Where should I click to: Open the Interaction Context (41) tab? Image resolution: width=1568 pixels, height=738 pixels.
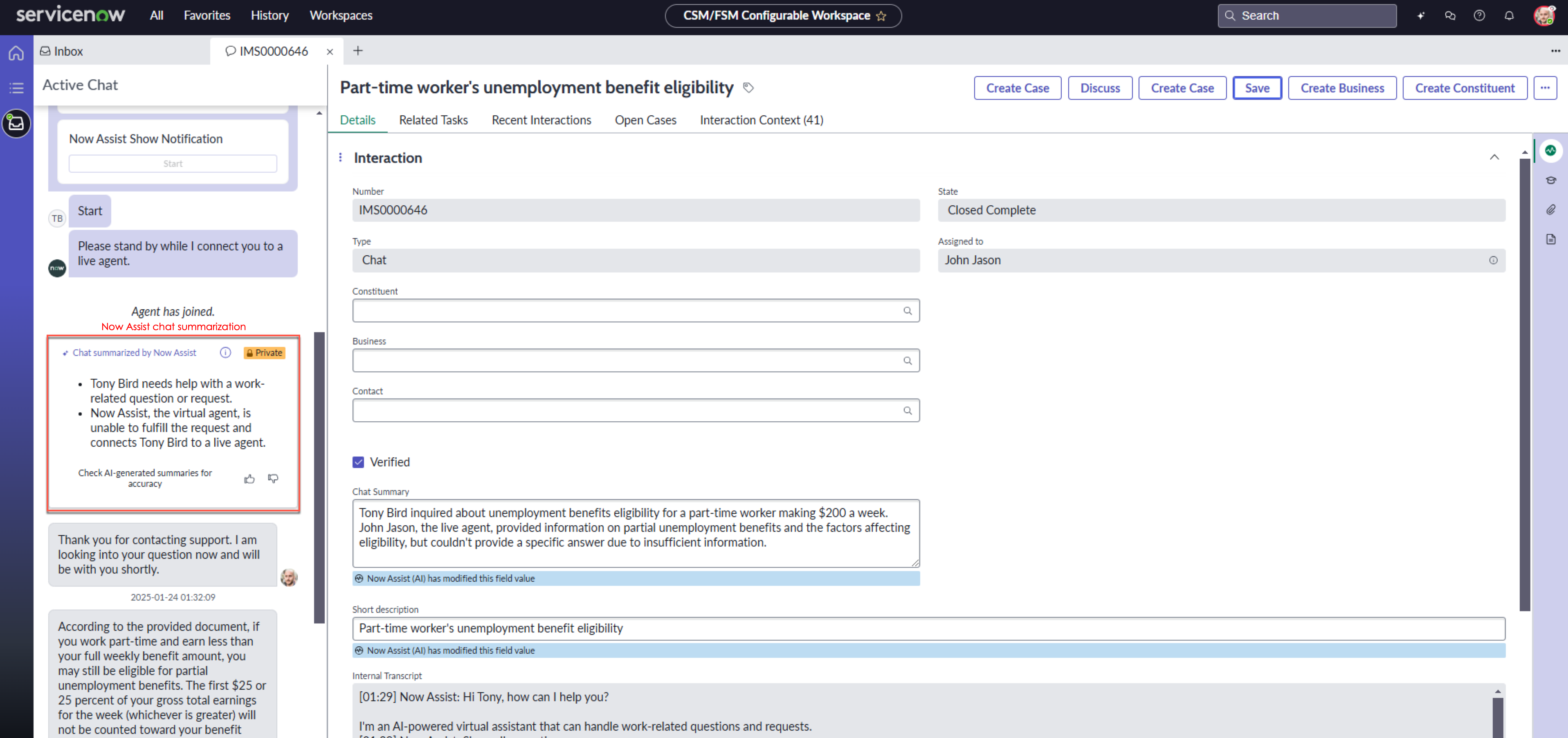761,120
